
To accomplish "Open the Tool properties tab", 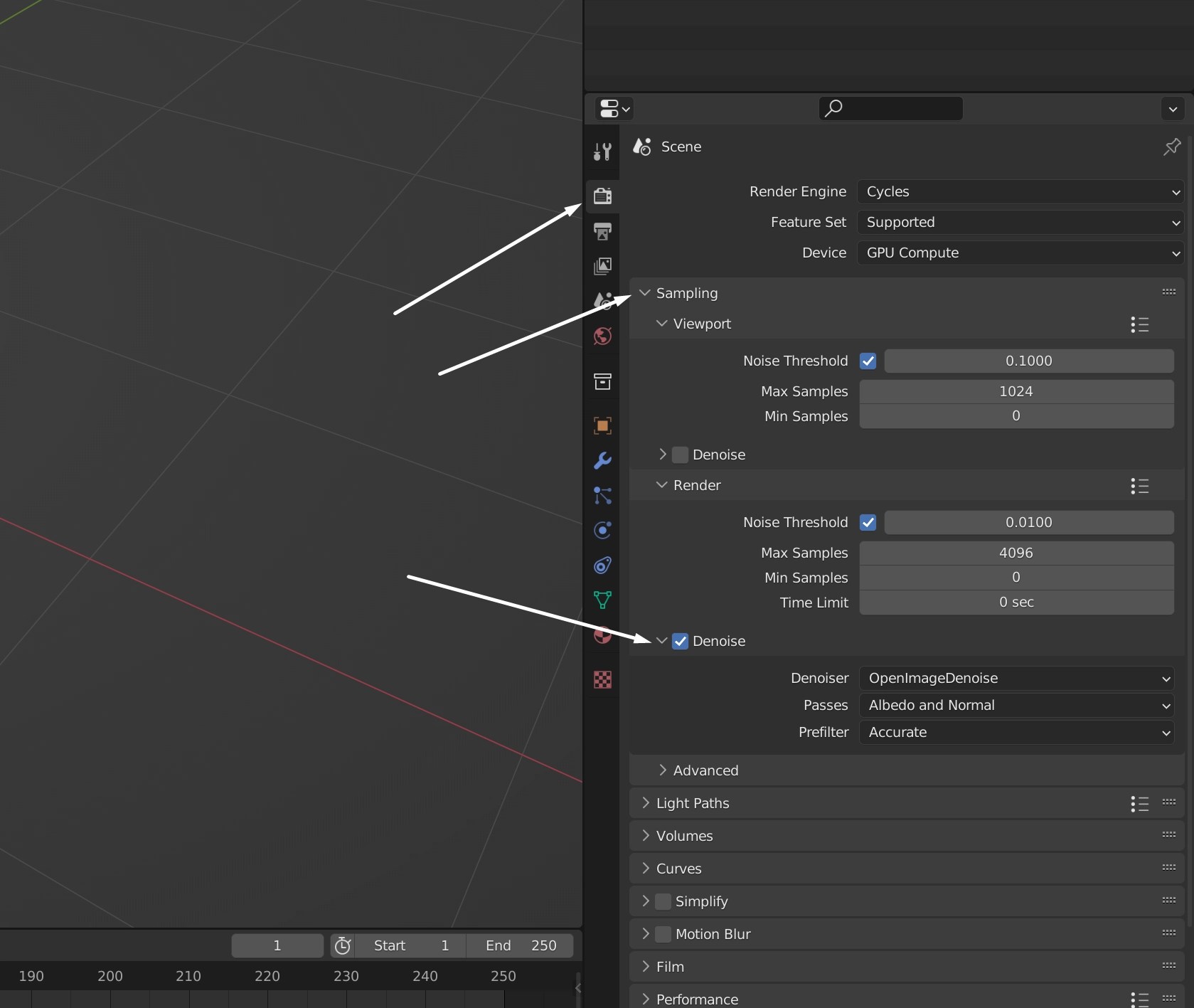I will click(602, 152).
